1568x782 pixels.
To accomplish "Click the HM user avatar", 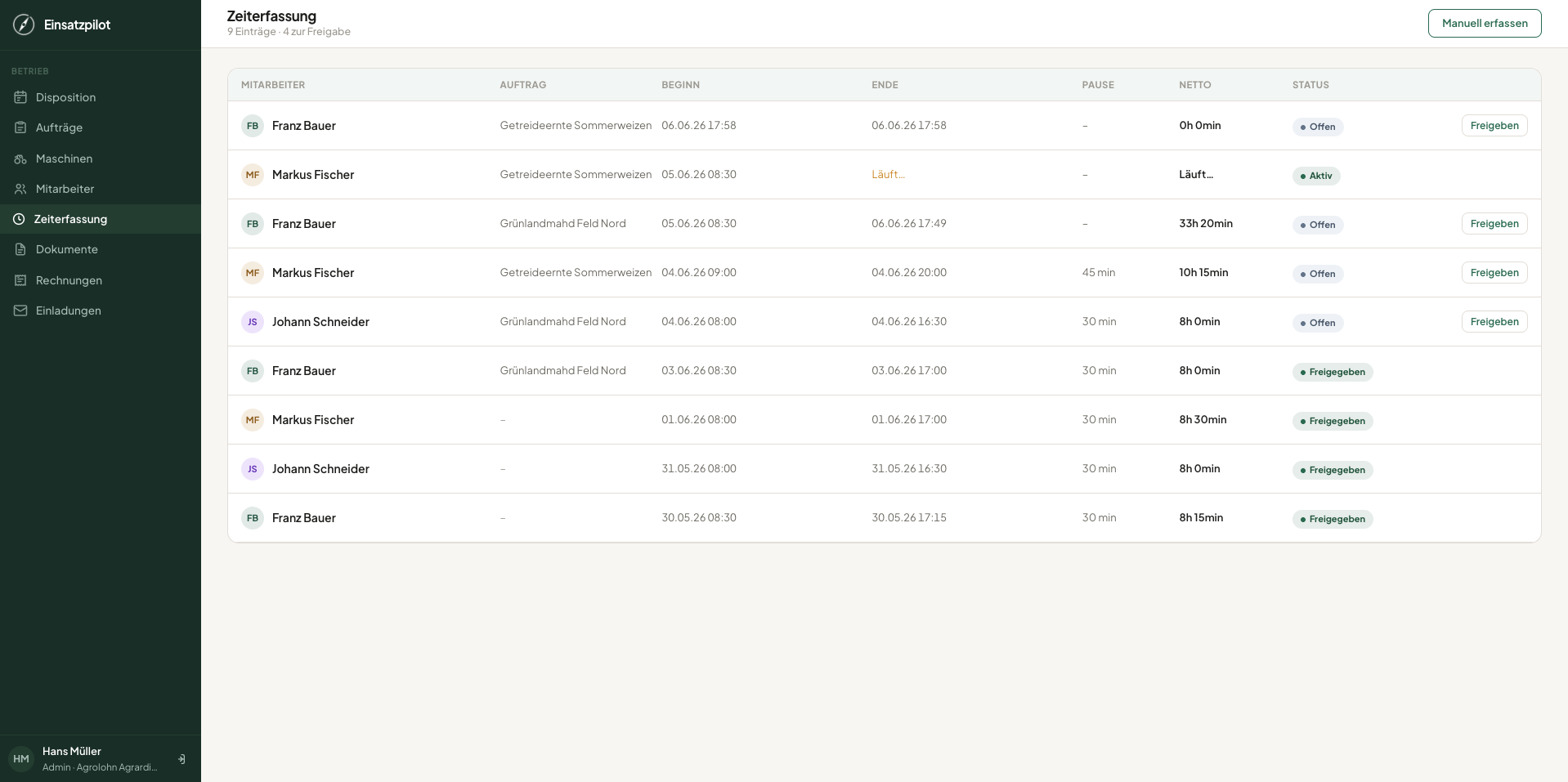I will coord(21,759).
